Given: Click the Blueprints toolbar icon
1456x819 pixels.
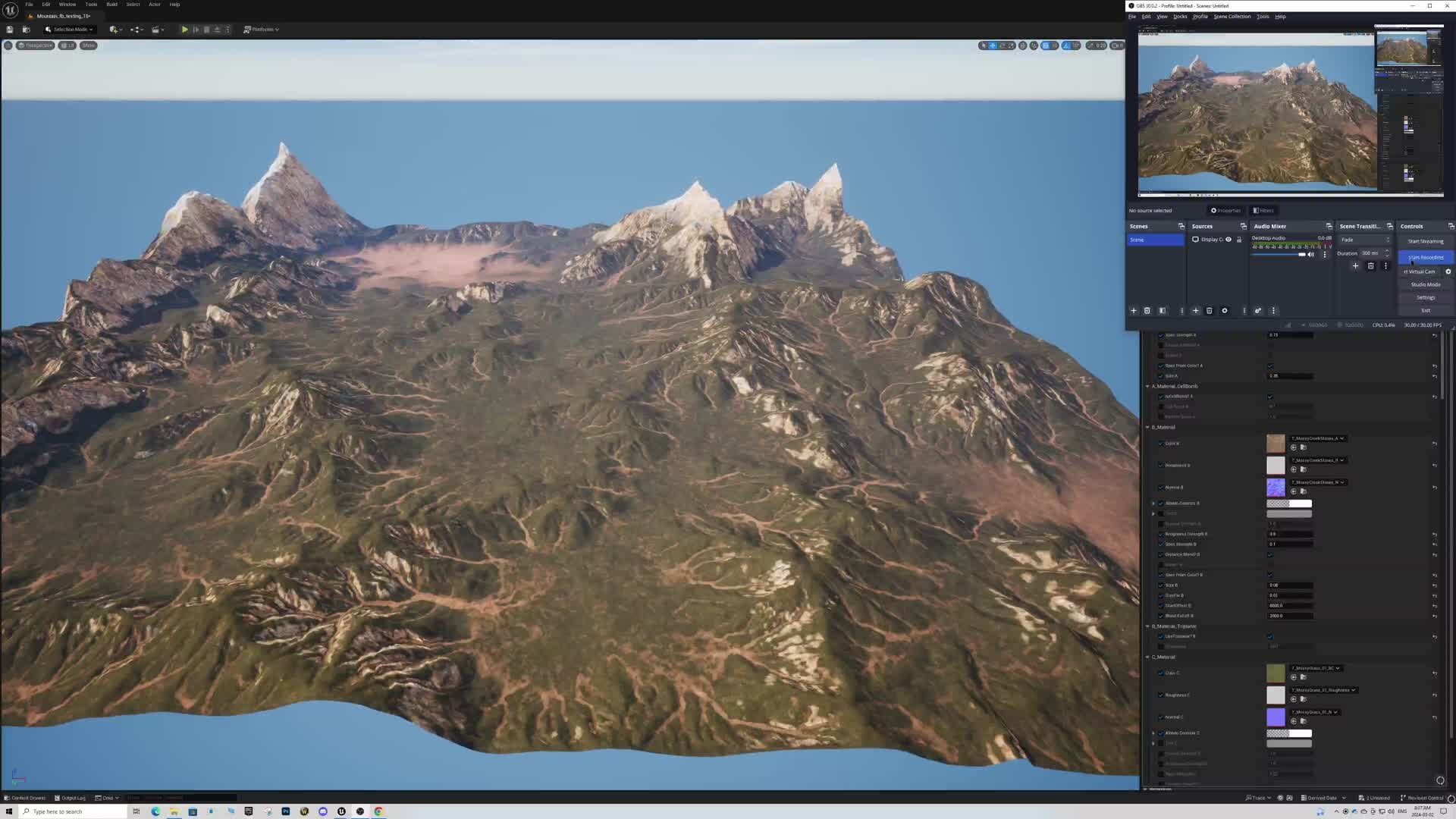Looking at the screenshot, I should point(135,29).
